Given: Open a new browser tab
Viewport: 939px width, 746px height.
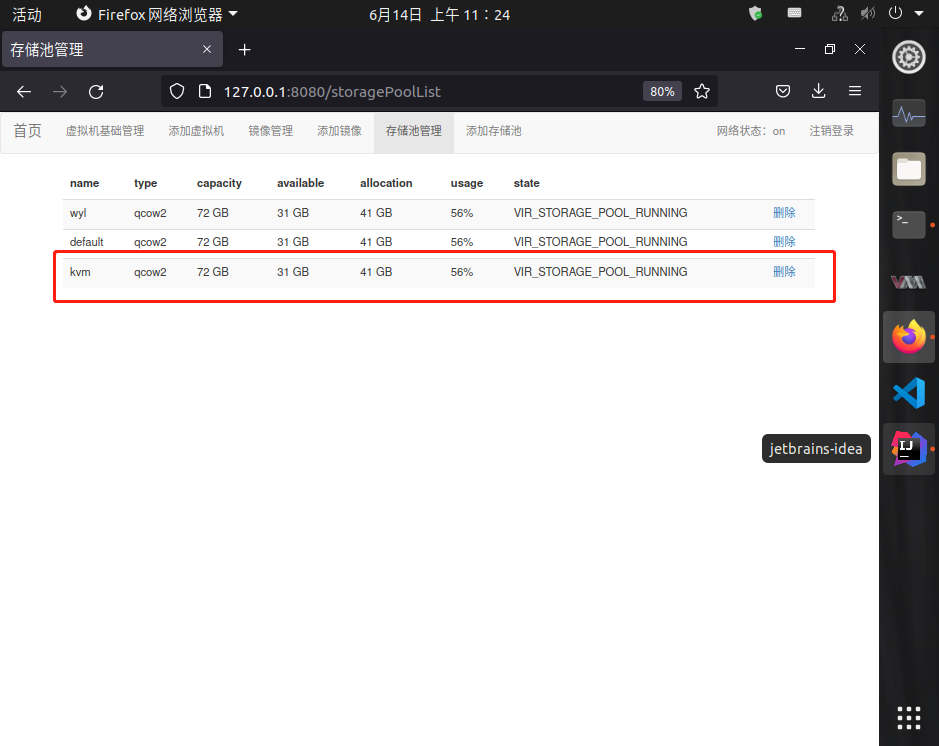Looking at the screenshot, I should tap(244, 50).
